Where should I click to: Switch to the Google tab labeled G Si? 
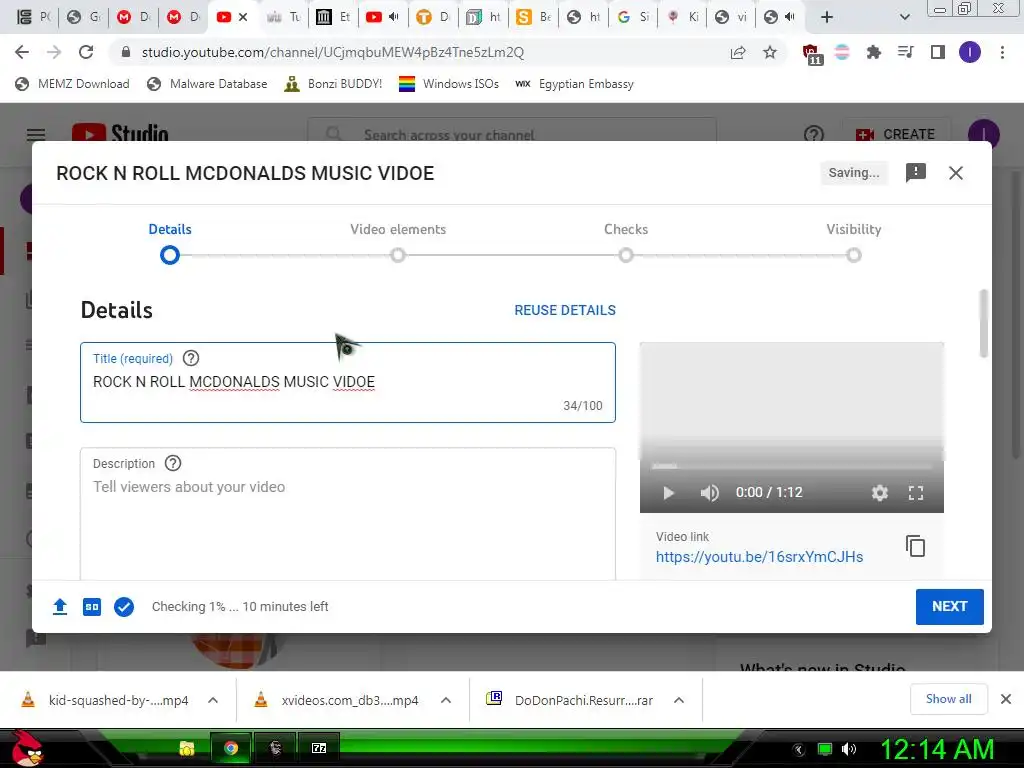click(x=633, y=17)
